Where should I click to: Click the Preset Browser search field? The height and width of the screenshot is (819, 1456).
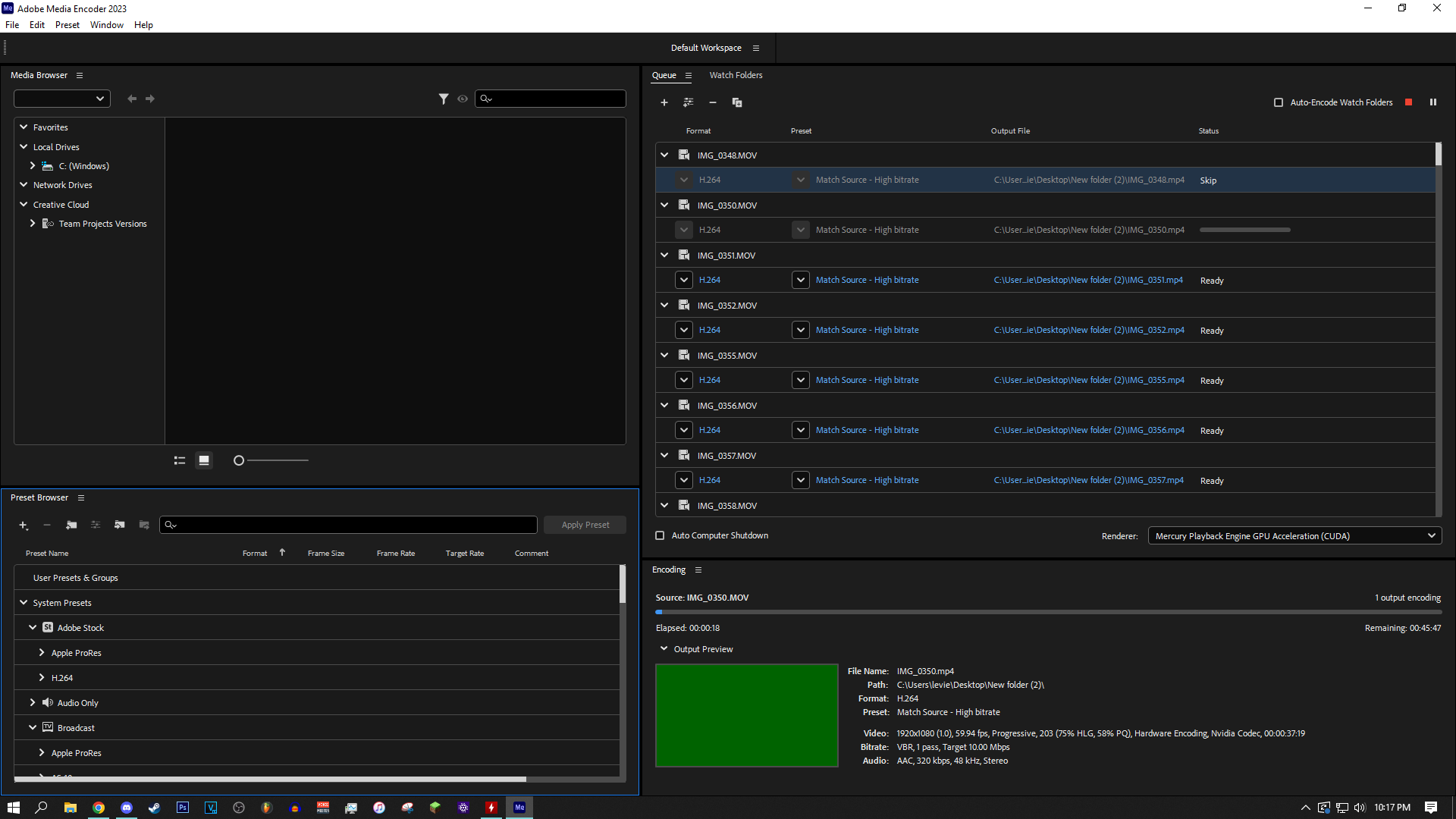click(x=348, y=525)
